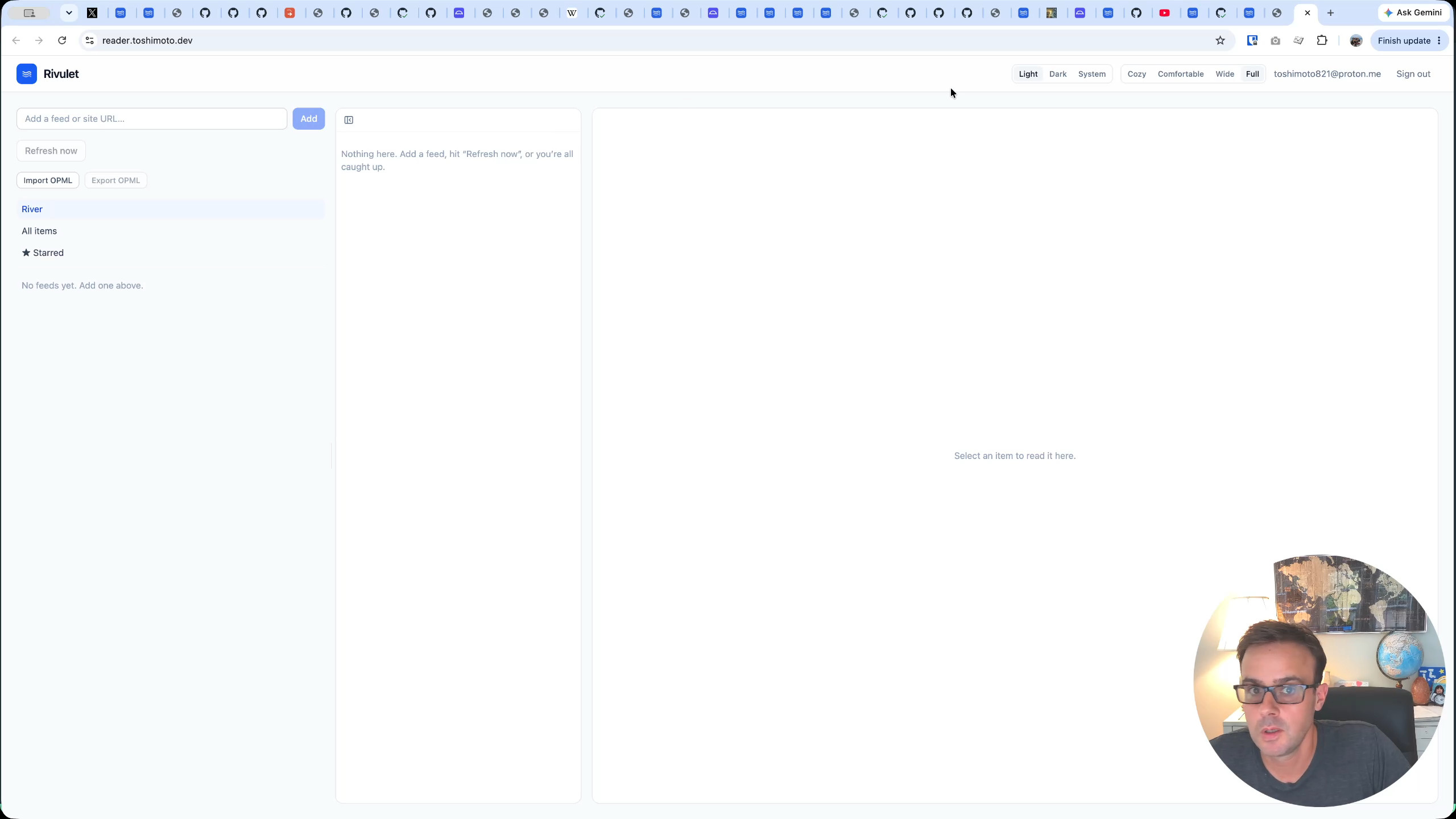Click the webcam video bubble overlay
The height and width of the screenshot is (819, 1456).
pos(1319,681)
